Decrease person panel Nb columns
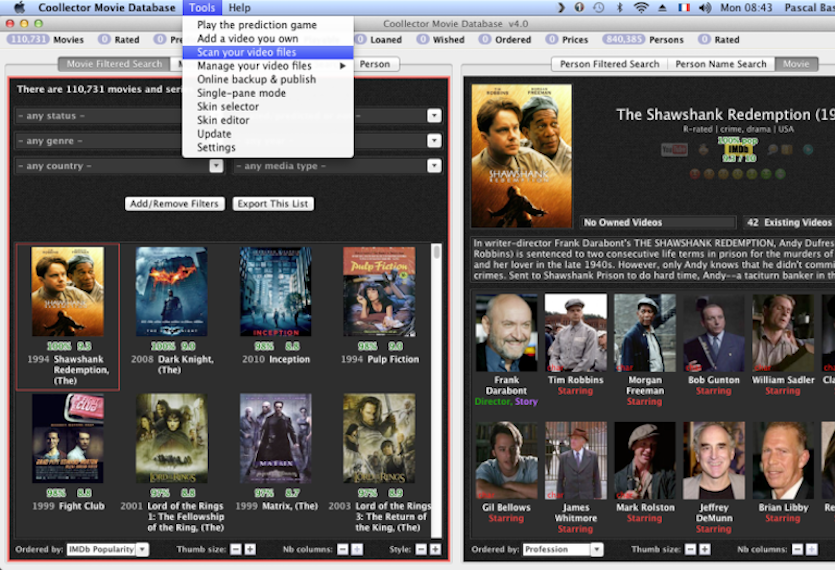The width and height of the screenshot is (835, 570). [798, 549]
